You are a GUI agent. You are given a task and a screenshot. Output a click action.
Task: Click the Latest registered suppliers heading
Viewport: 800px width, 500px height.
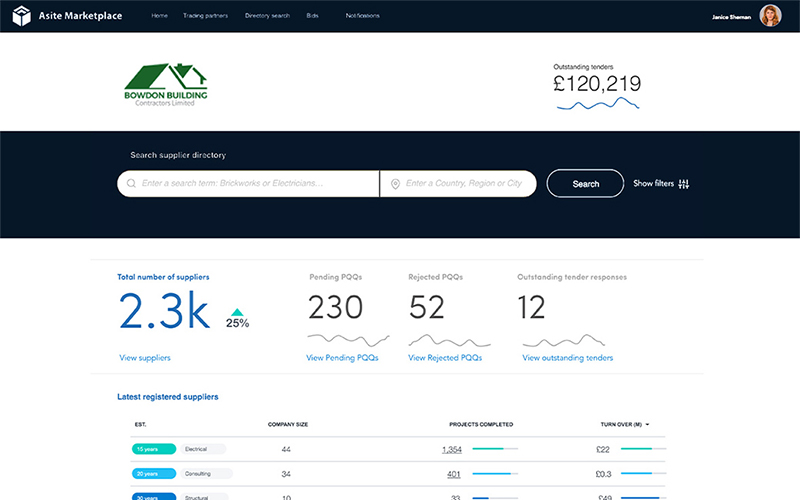point(168,397)
